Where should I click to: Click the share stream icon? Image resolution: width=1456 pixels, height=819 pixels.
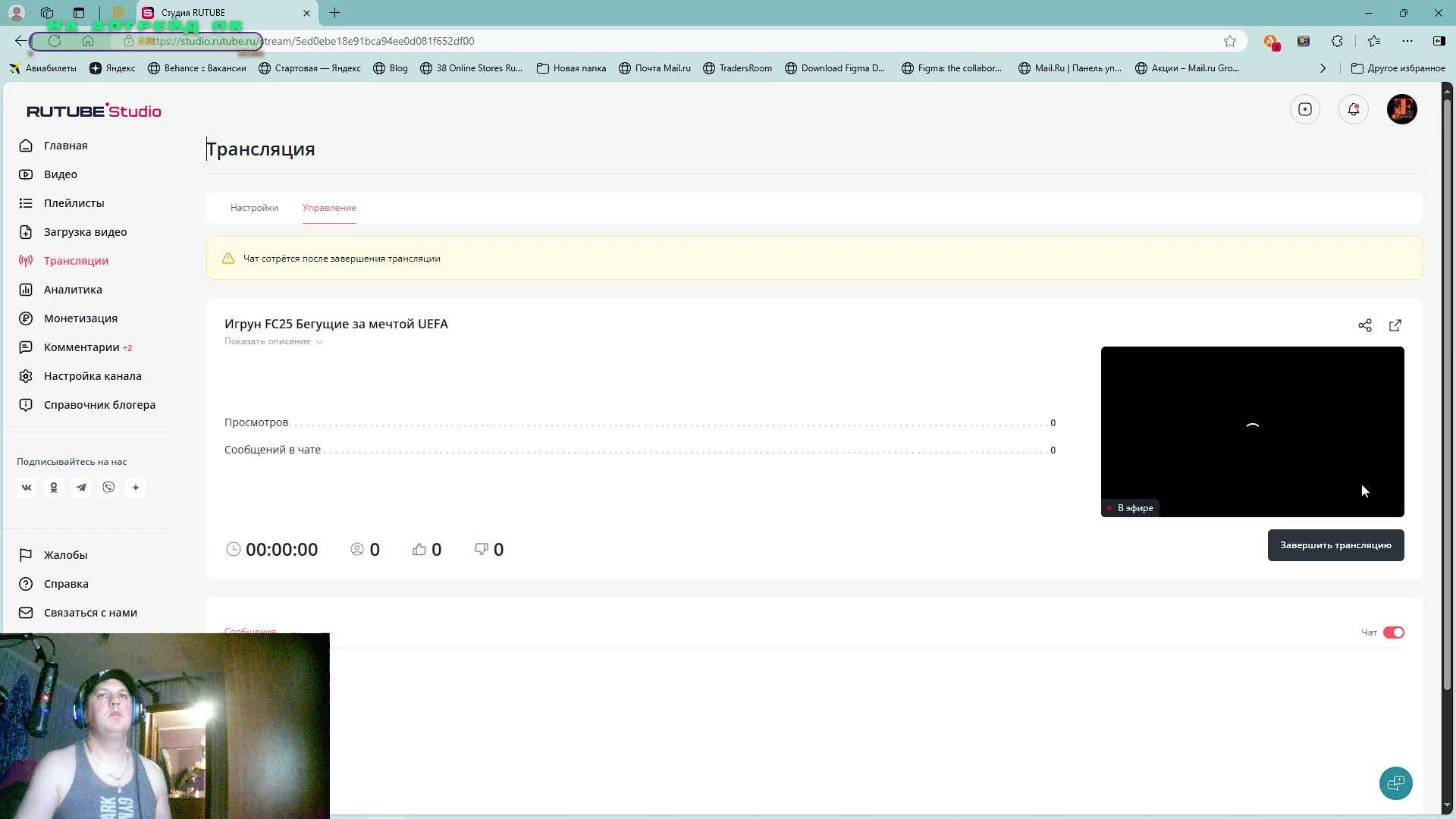(x=1364, y=325)
